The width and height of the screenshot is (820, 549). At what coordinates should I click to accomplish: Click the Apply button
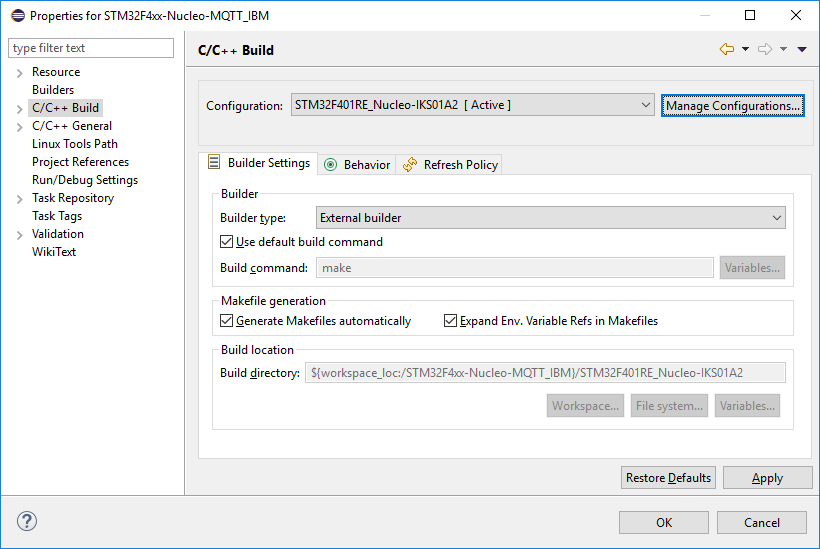click(768, 478)
